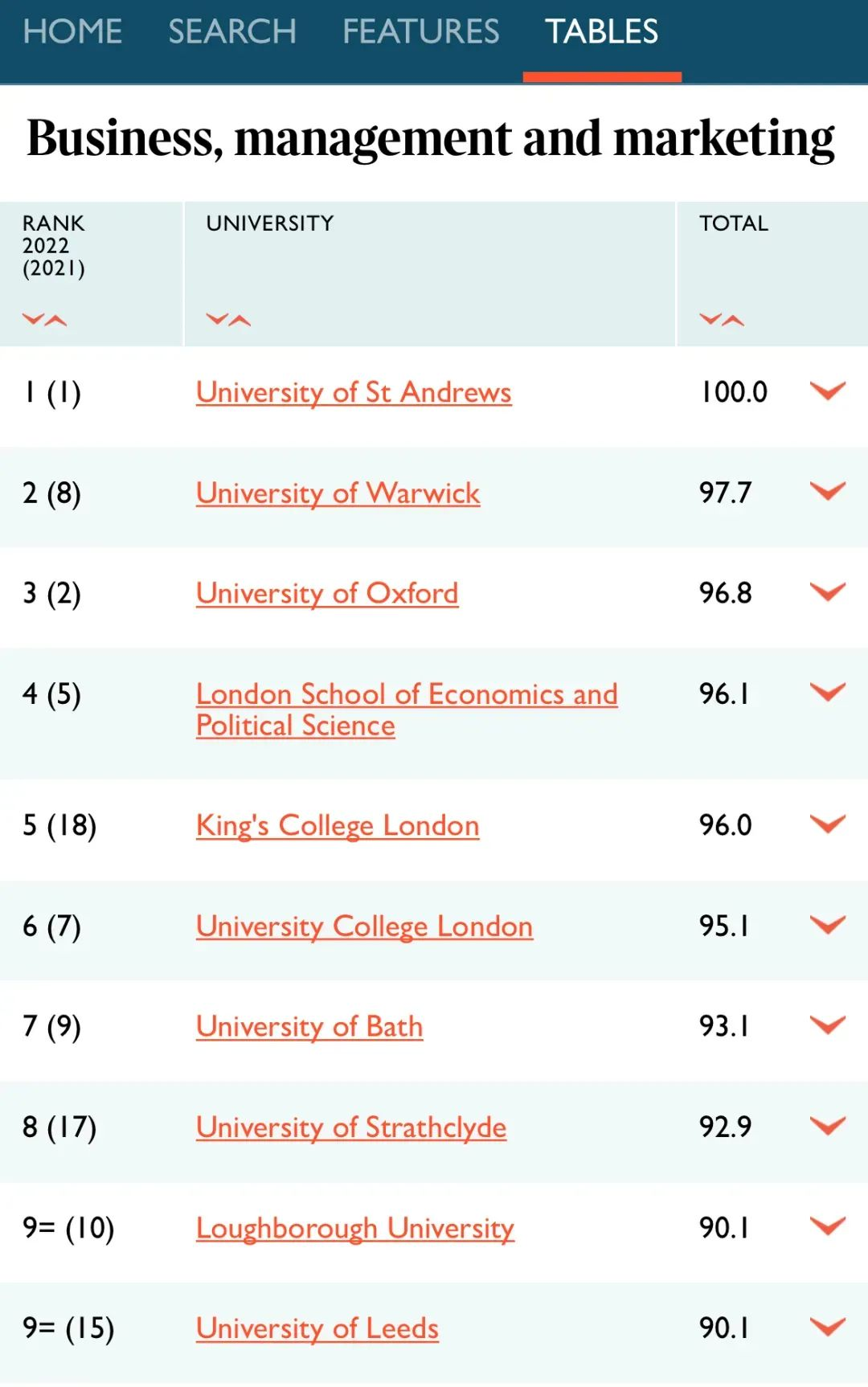Screen dimensions: 868x1387
Task: Open University of St Andrews link
Action: [x=354, y=392]
